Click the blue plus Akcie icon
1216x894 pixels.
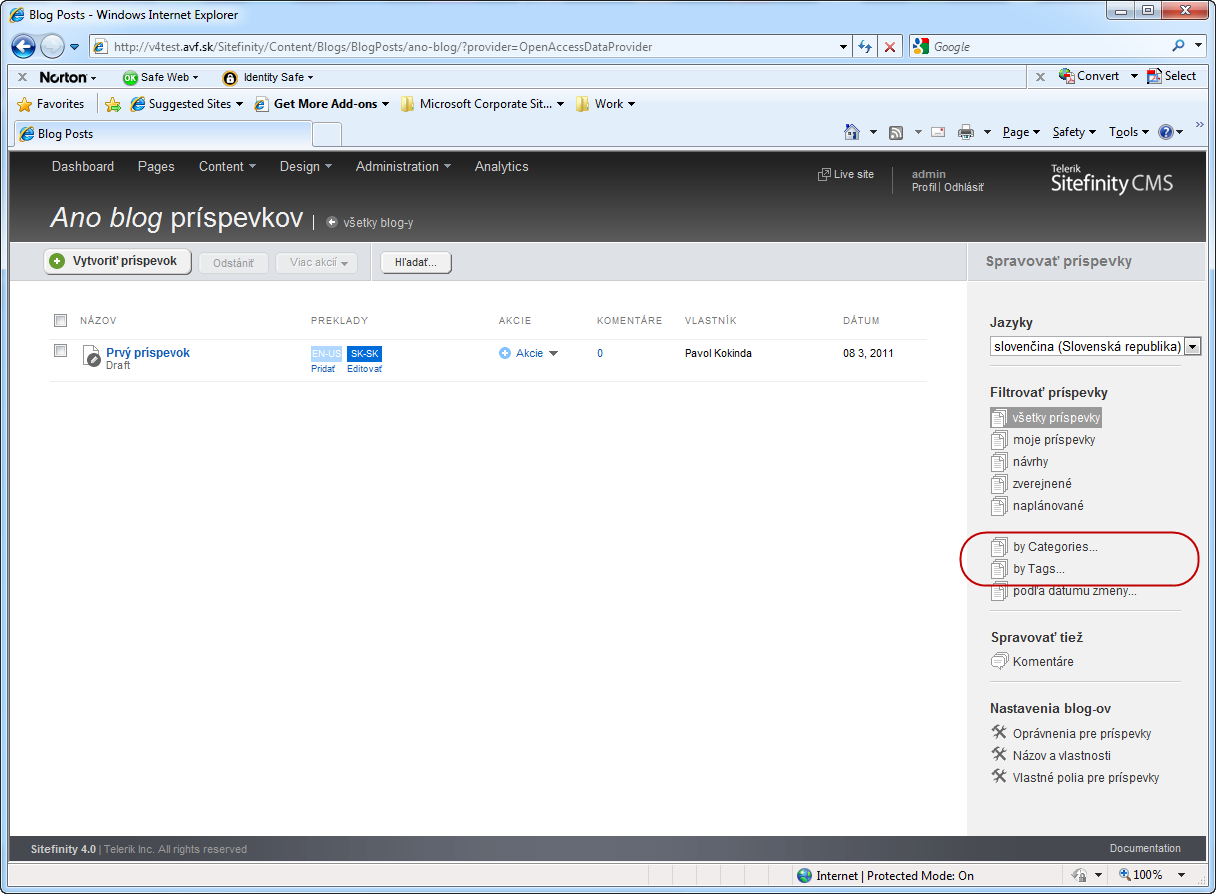505,353
